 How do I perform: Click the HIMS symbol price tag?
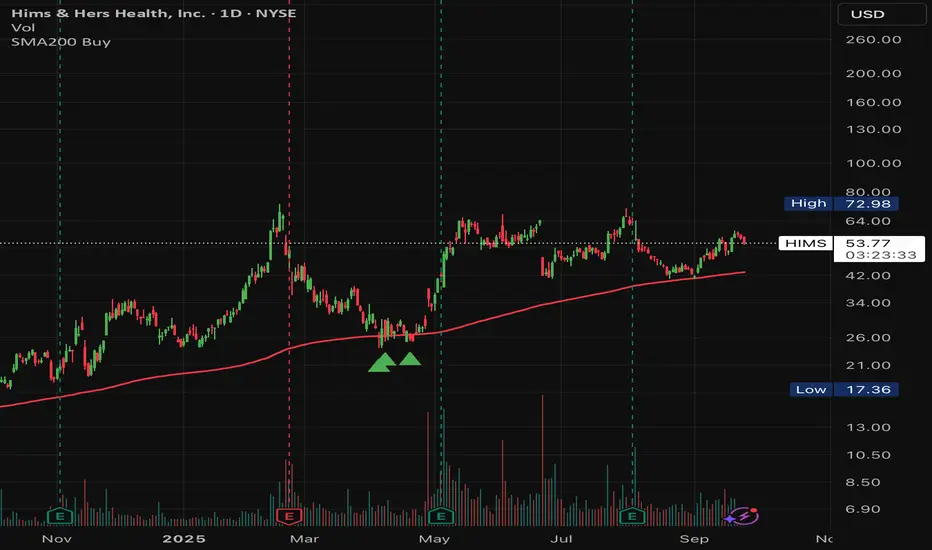click(x=805, y=243)
